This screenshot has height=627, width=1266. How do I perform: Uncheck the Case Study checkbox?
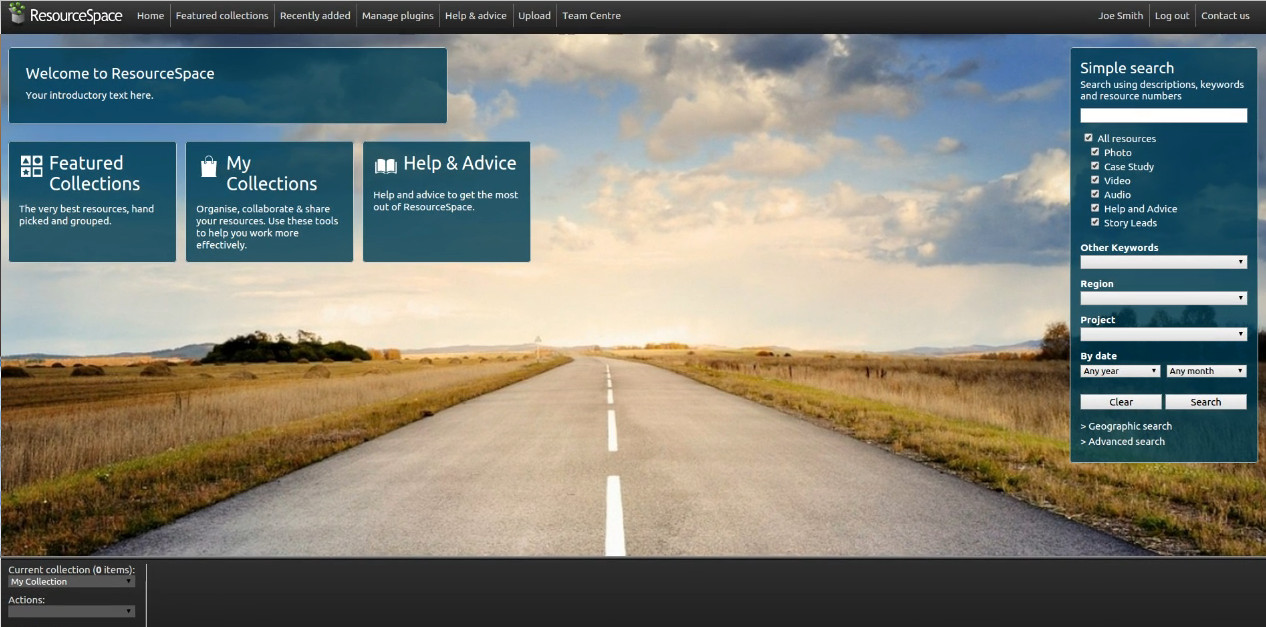pyautogui.click(x=1095, y=166)
